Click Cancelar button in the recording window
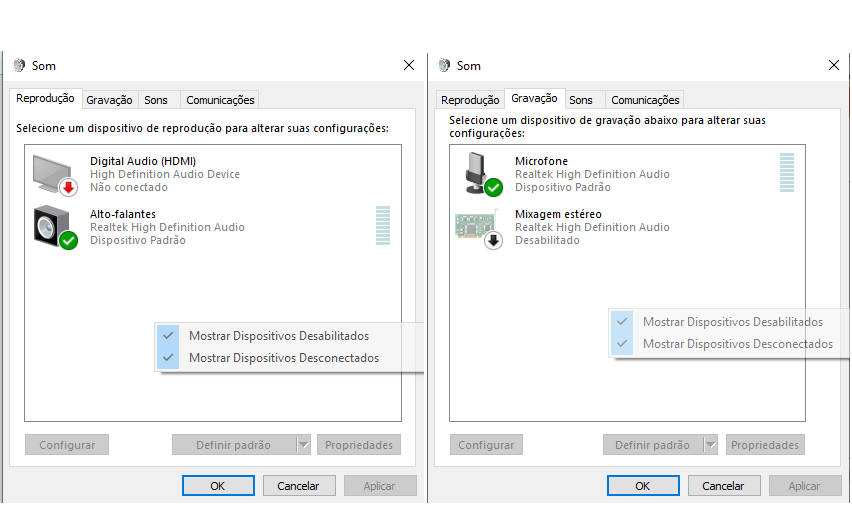This screenshot has width=852, height=508. point(723,486)
